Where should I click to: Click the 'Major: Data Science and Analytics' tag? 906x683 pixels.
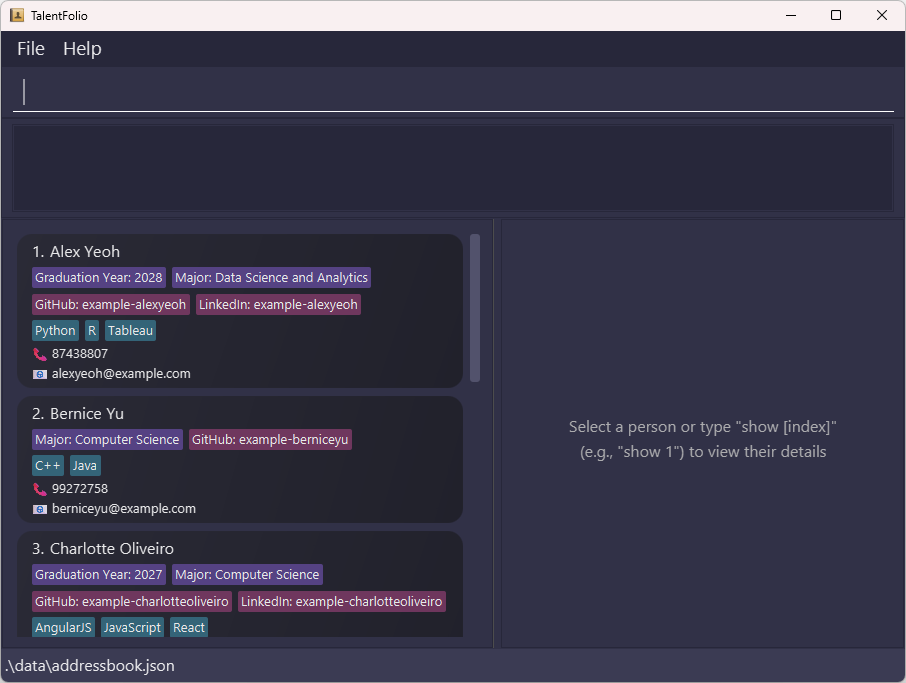point(271,278)
